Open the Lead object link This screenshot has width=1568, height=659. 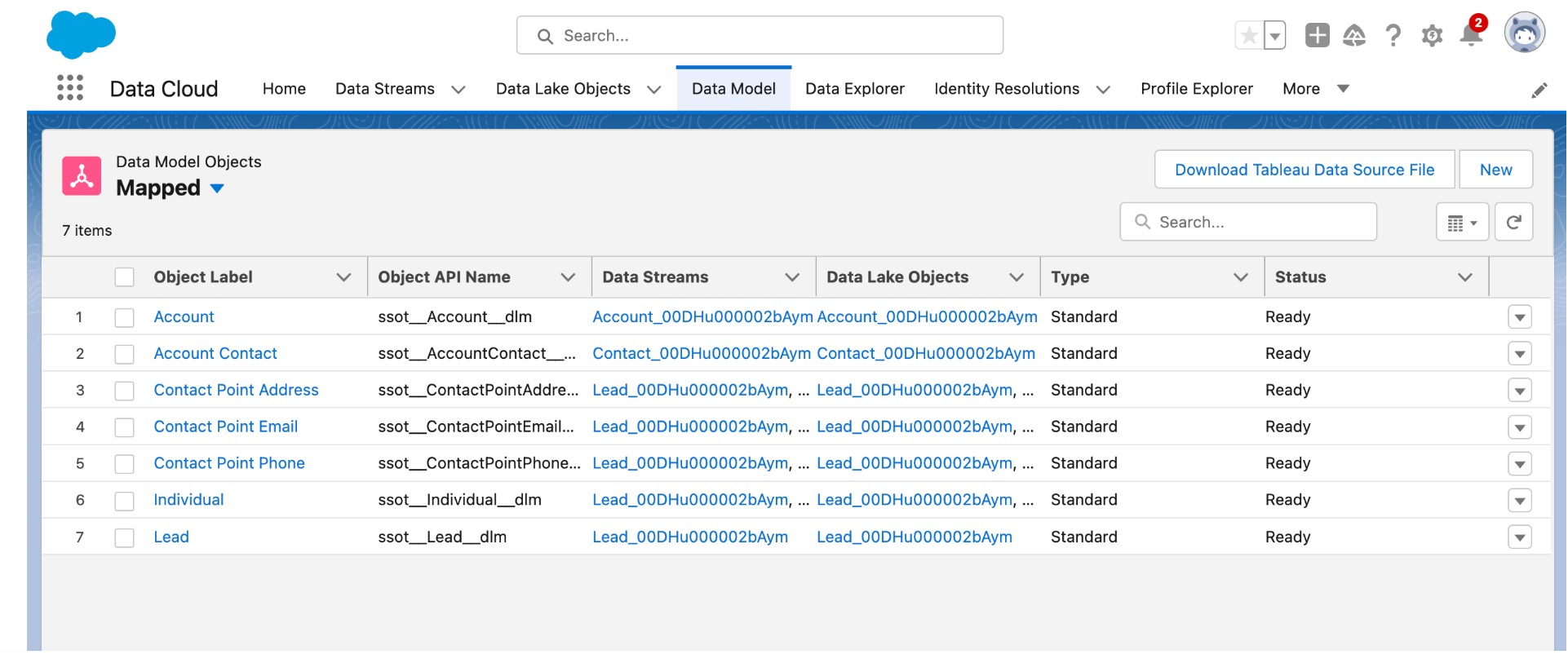171,537
